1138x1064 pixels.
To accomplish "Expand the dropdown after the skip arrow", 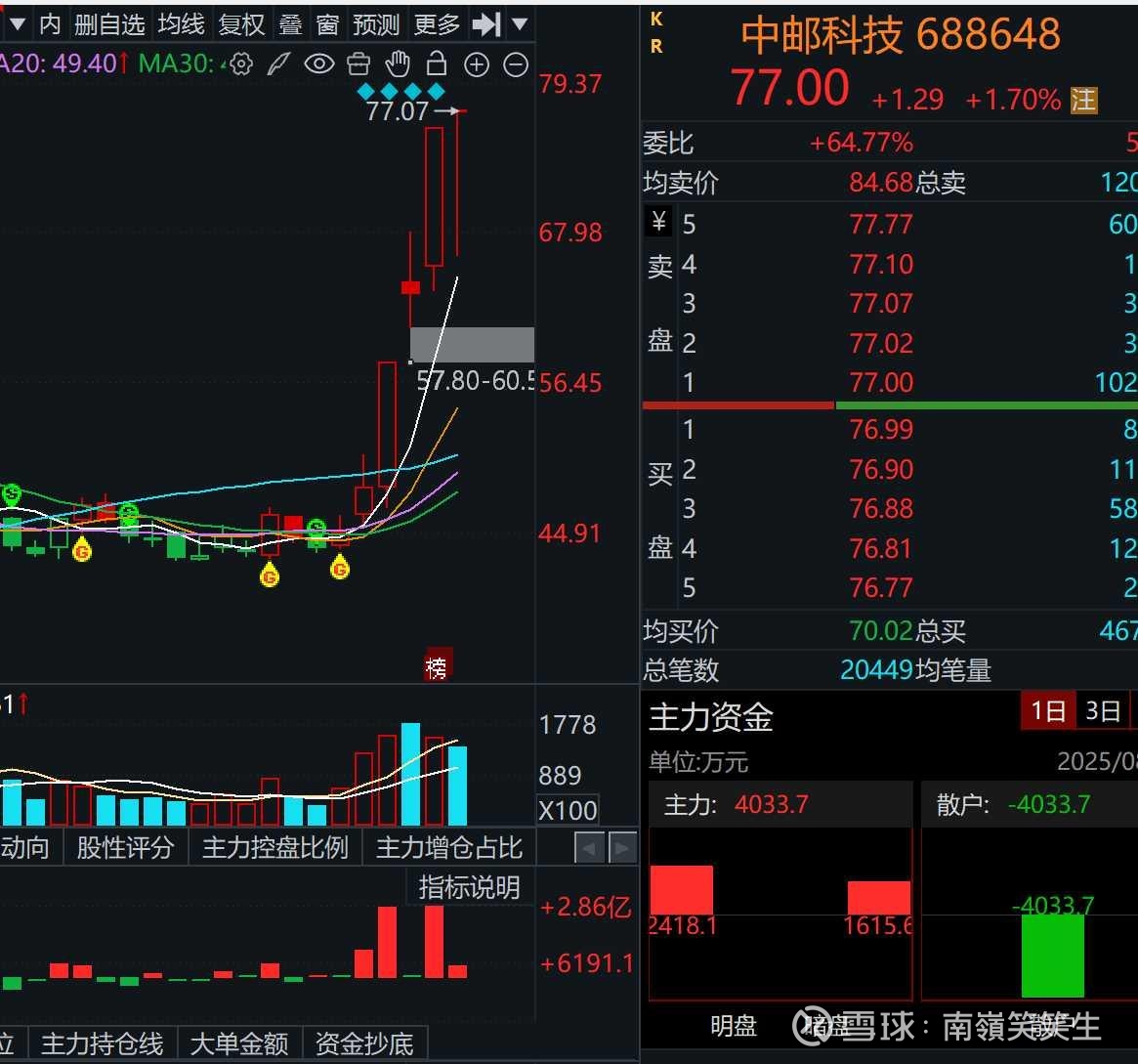I will tap(520, 24).
